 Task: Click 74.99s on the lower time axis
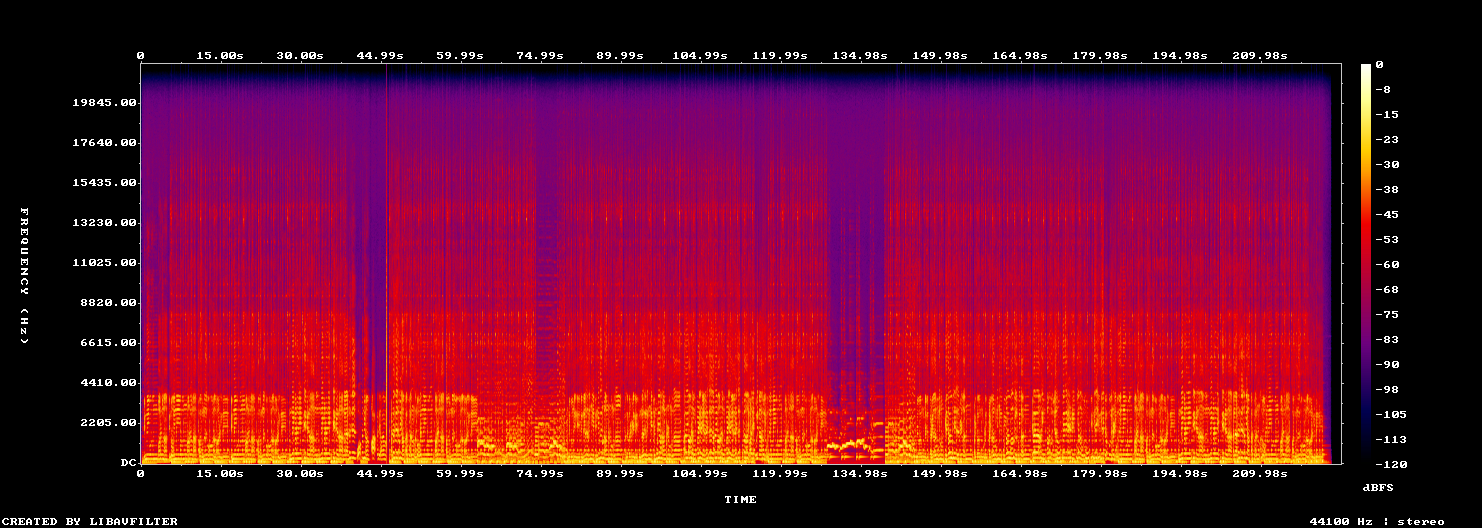(x=540, y=474)
